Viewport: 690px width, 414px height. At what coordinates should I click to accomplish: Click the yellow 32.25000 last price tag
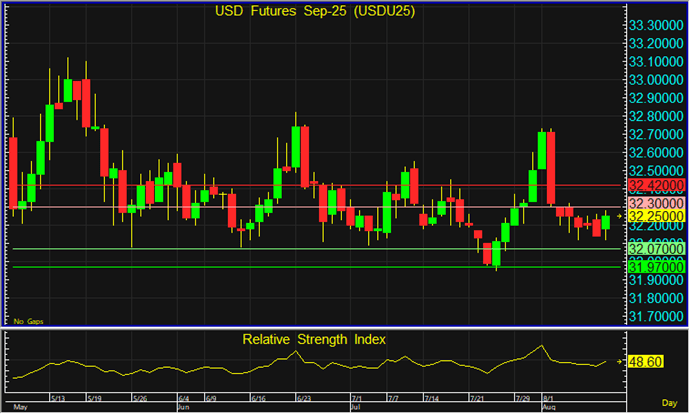656,215
